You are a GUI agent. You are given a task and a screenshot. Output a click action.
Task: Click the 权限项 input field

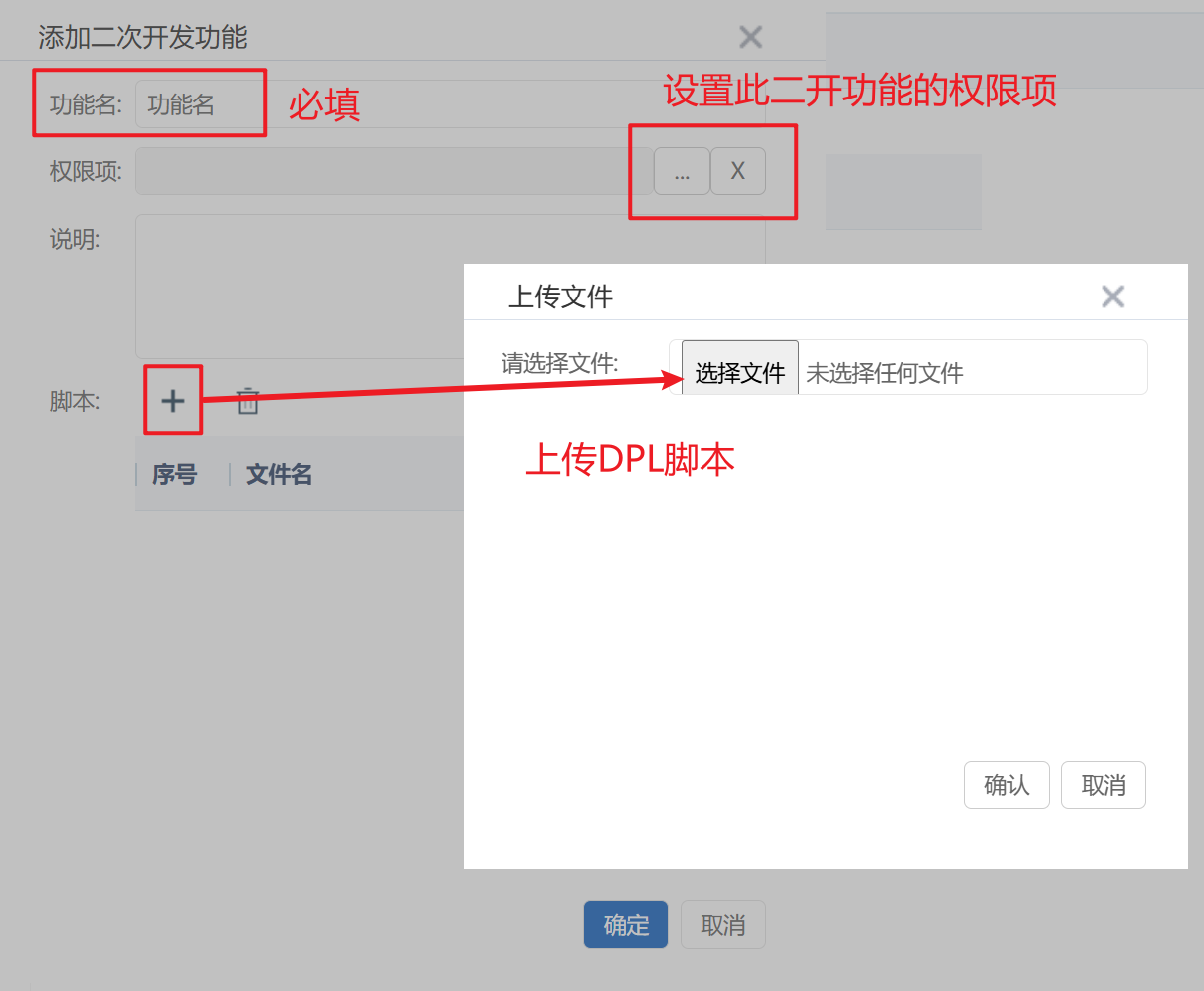pos(394,171)
